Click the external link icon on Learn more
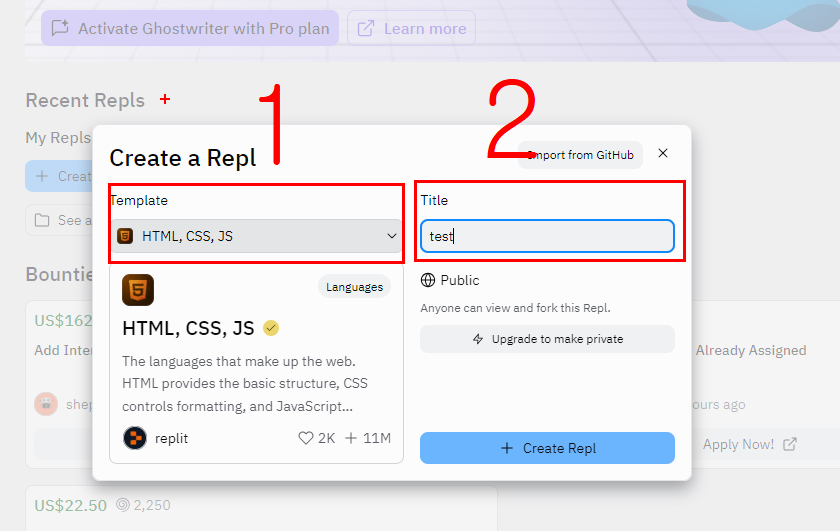 (x=365, y=28)
